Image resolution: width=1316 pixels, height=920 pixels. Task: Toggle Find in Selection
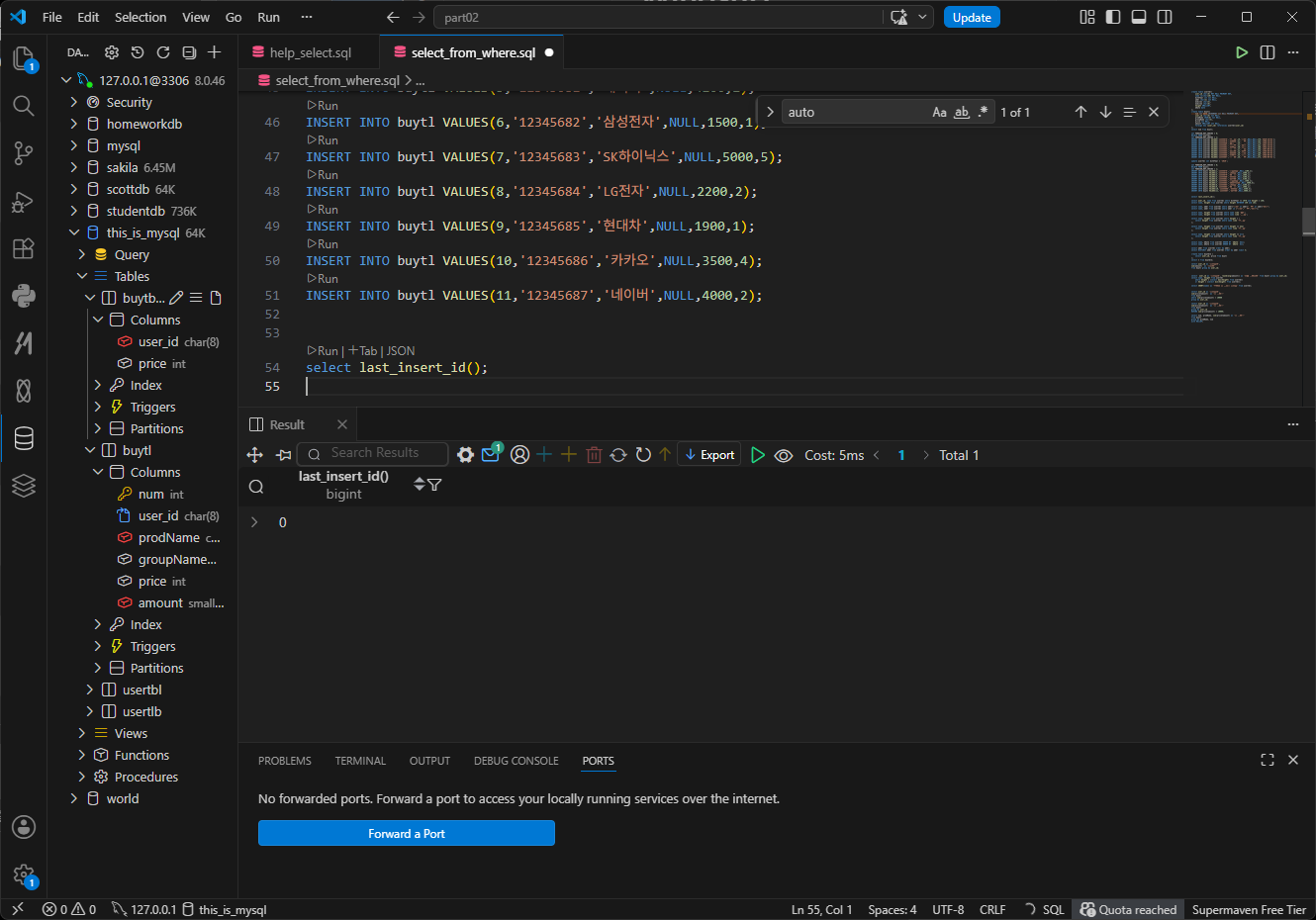coord(1129,112)
